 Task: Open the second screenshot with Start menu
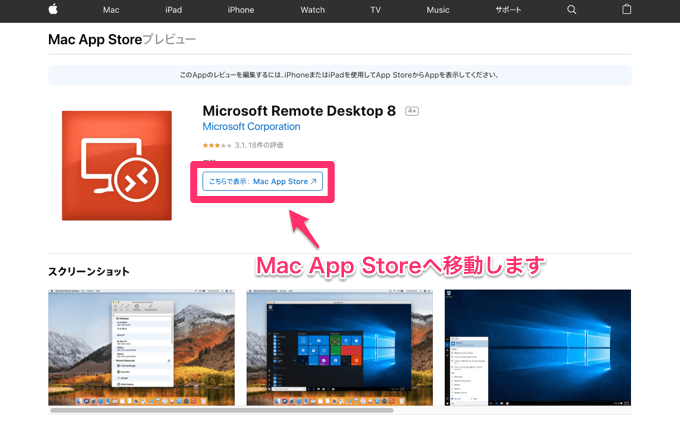point(340,347)
